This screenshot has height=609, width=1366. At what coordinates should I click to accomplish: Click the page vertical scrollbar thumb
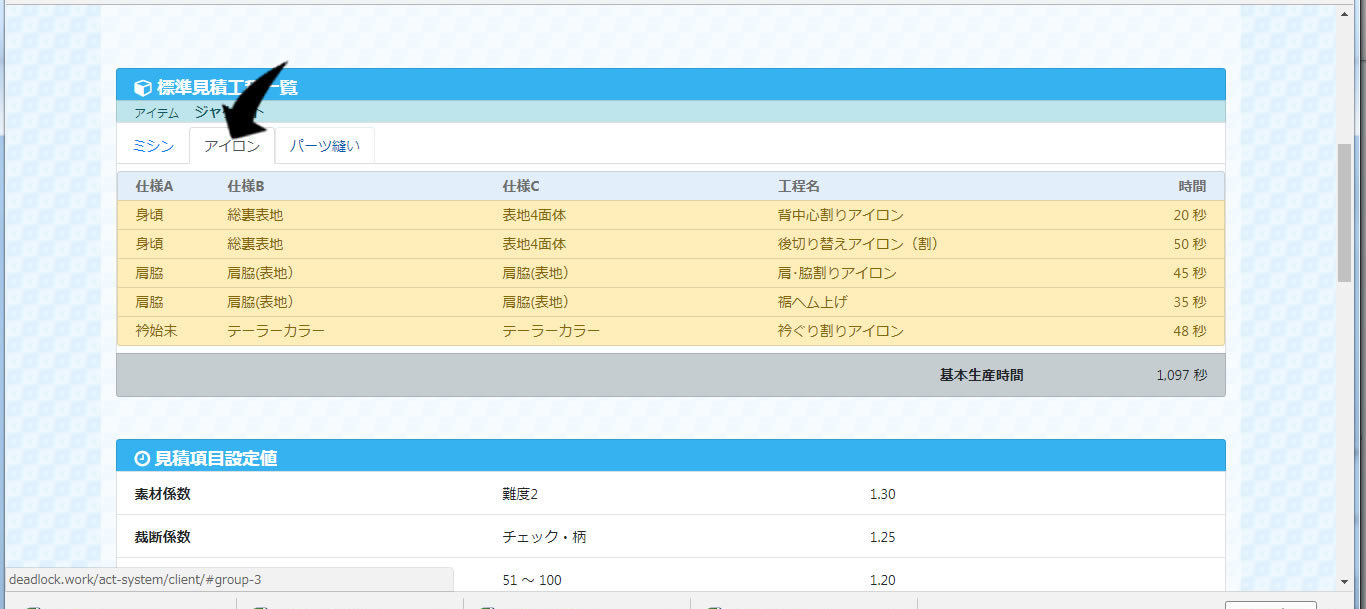point(1344,212)
